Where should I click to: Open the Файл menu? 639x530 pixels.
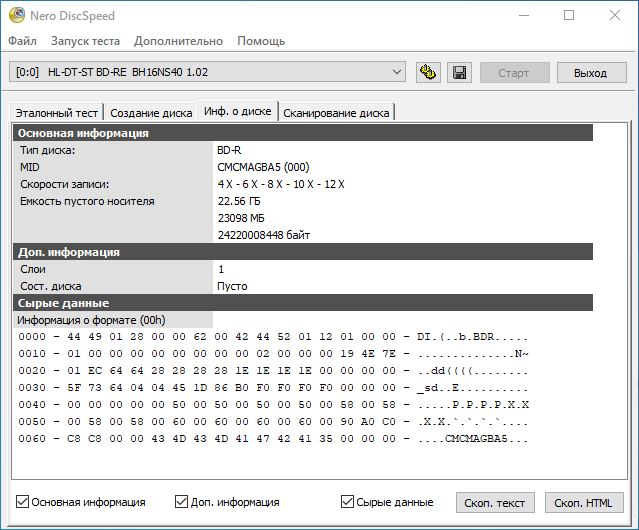click(22, 41)
